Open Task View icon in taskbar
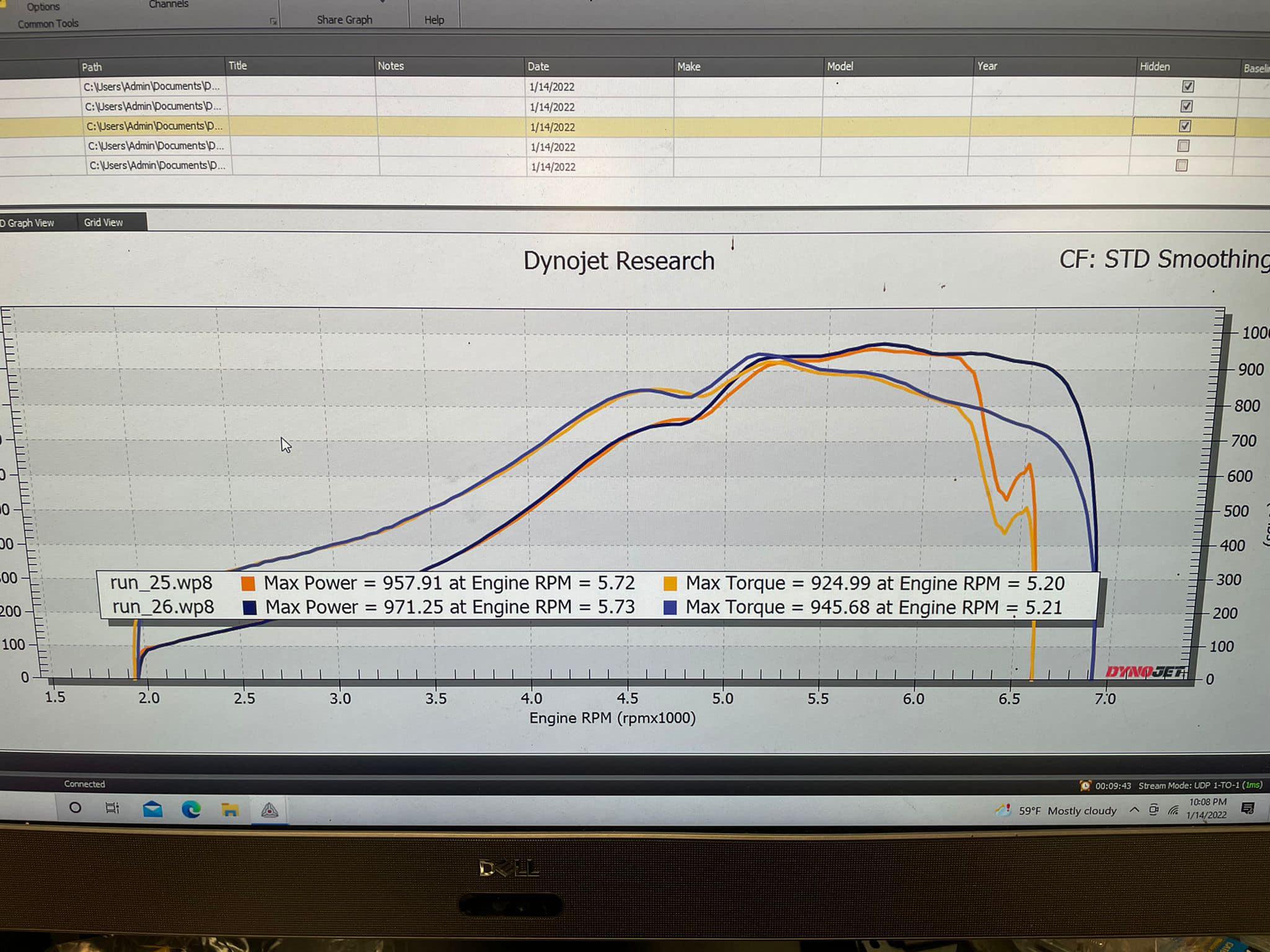This screenshot has height=952, width=1270. [x=112, y=808]
